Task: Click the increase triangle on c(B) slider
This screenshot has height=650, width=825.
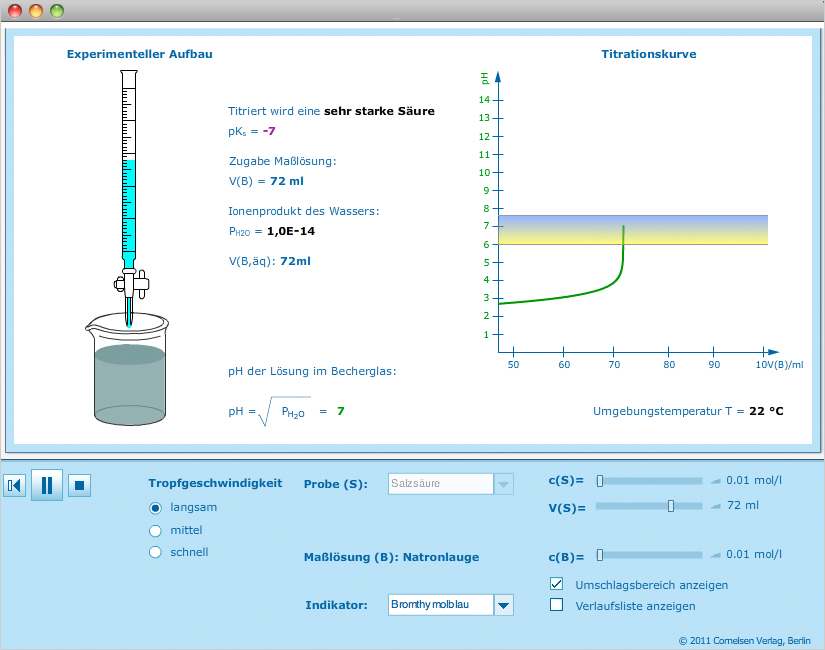Action: [715, 554]
